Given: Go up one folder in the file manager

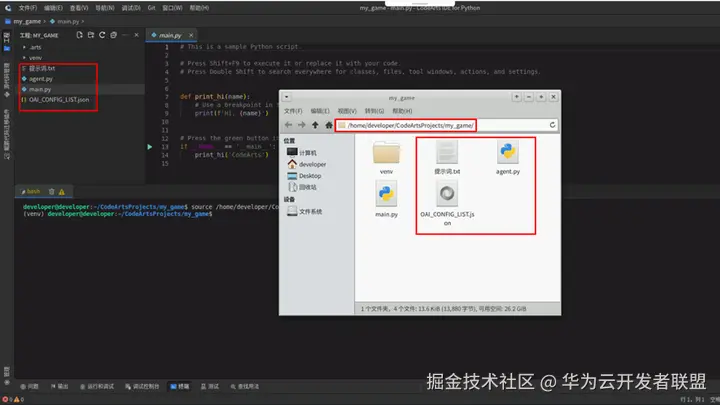Looking at the screenshot, I should (315, 125).
